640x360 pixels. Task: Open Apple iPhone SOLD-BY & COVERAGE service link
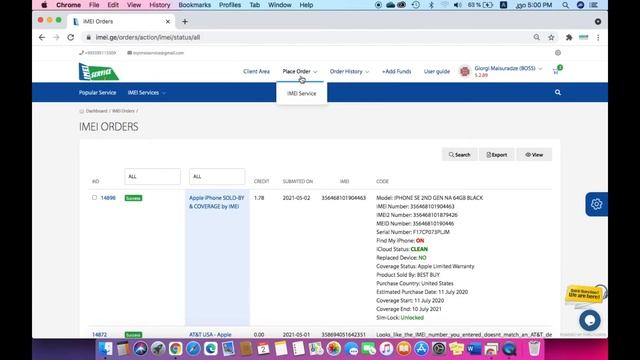pyautogui.click(x=216, y=202)
